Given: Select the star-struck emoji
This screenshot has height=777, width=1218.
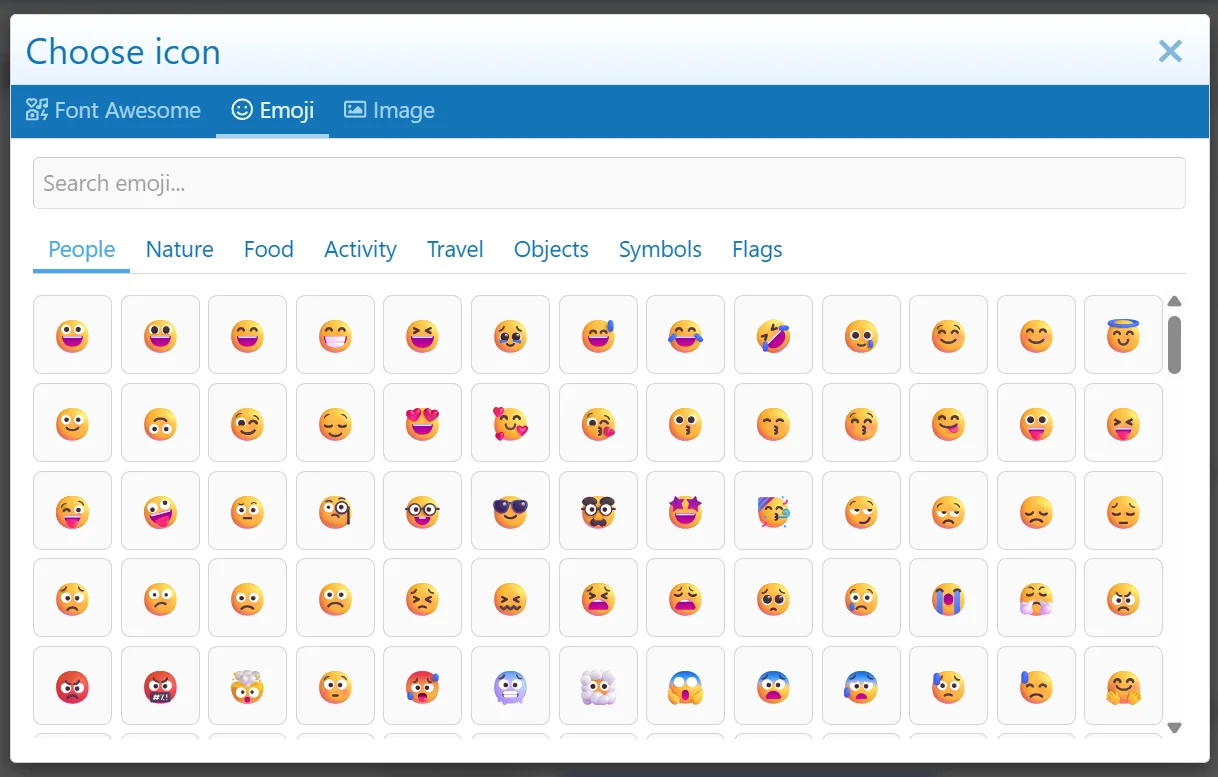Looking at the screenshot, I should [686, 511].
